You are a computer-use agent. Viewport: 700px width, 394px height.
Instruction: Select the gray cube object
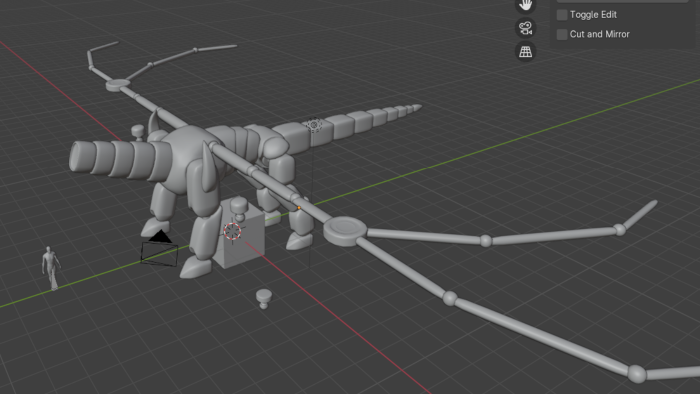click(243, 243)
